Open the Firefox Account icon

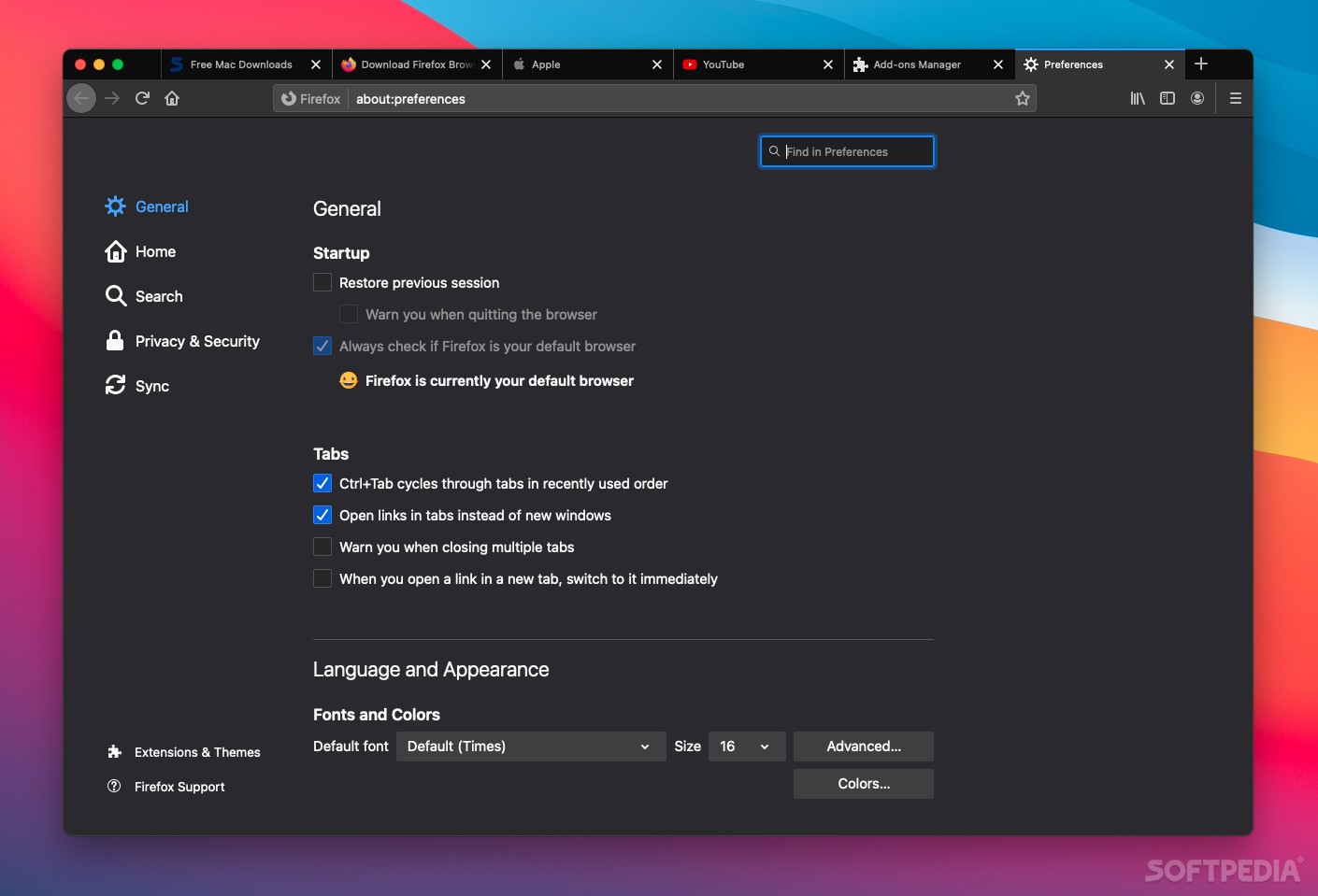1197,98
